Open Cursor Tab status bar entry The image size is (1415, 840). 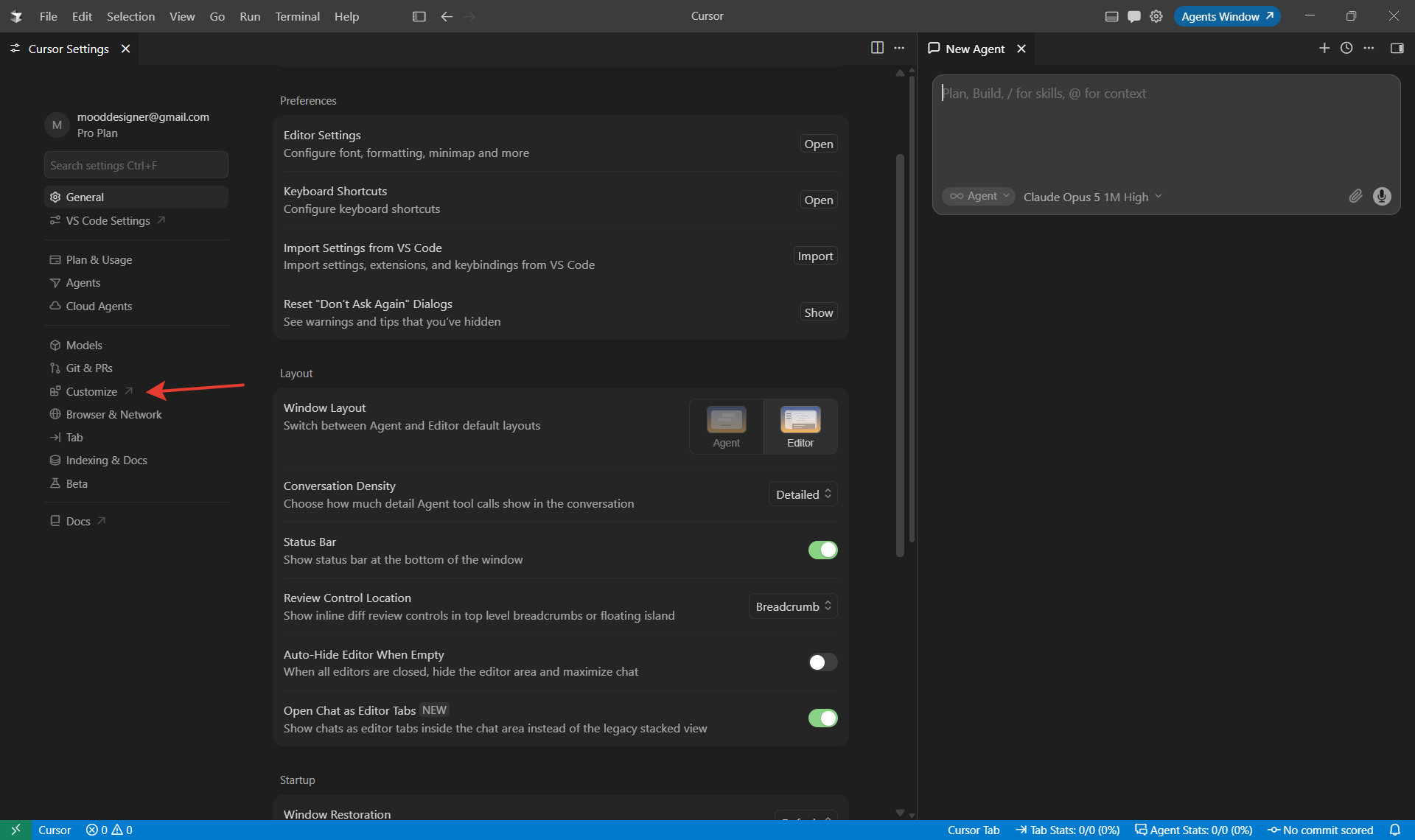[974, 830]
